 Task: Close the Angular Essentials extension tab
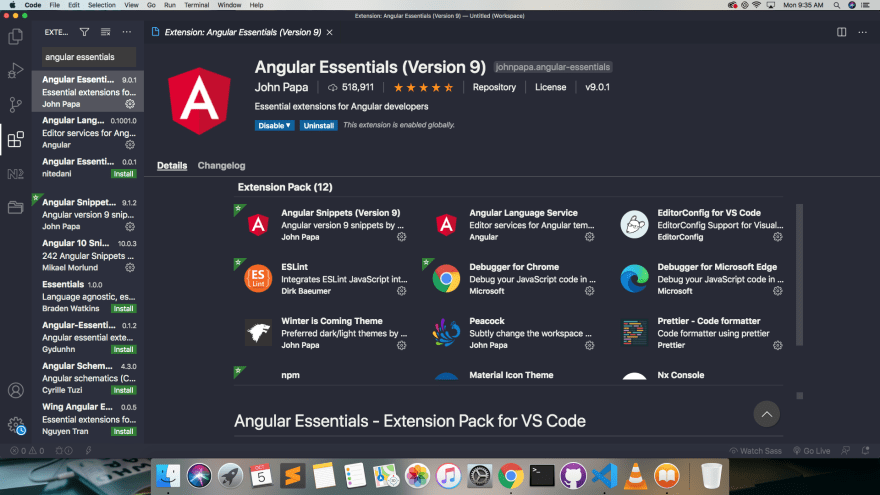(x=329, y=33)
